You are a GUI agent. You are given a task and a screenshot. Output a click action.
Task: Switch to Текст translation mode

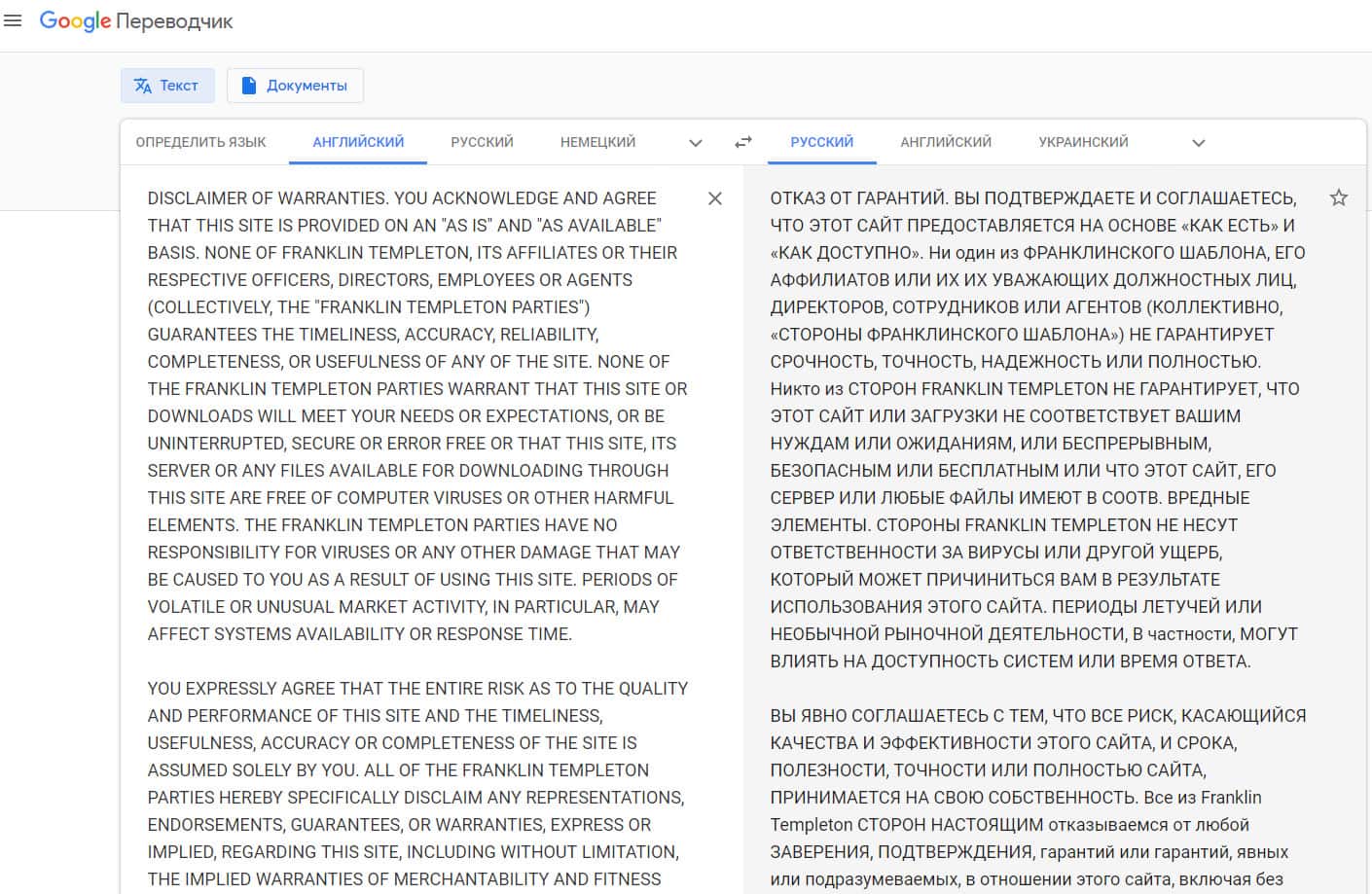point(166,86)
